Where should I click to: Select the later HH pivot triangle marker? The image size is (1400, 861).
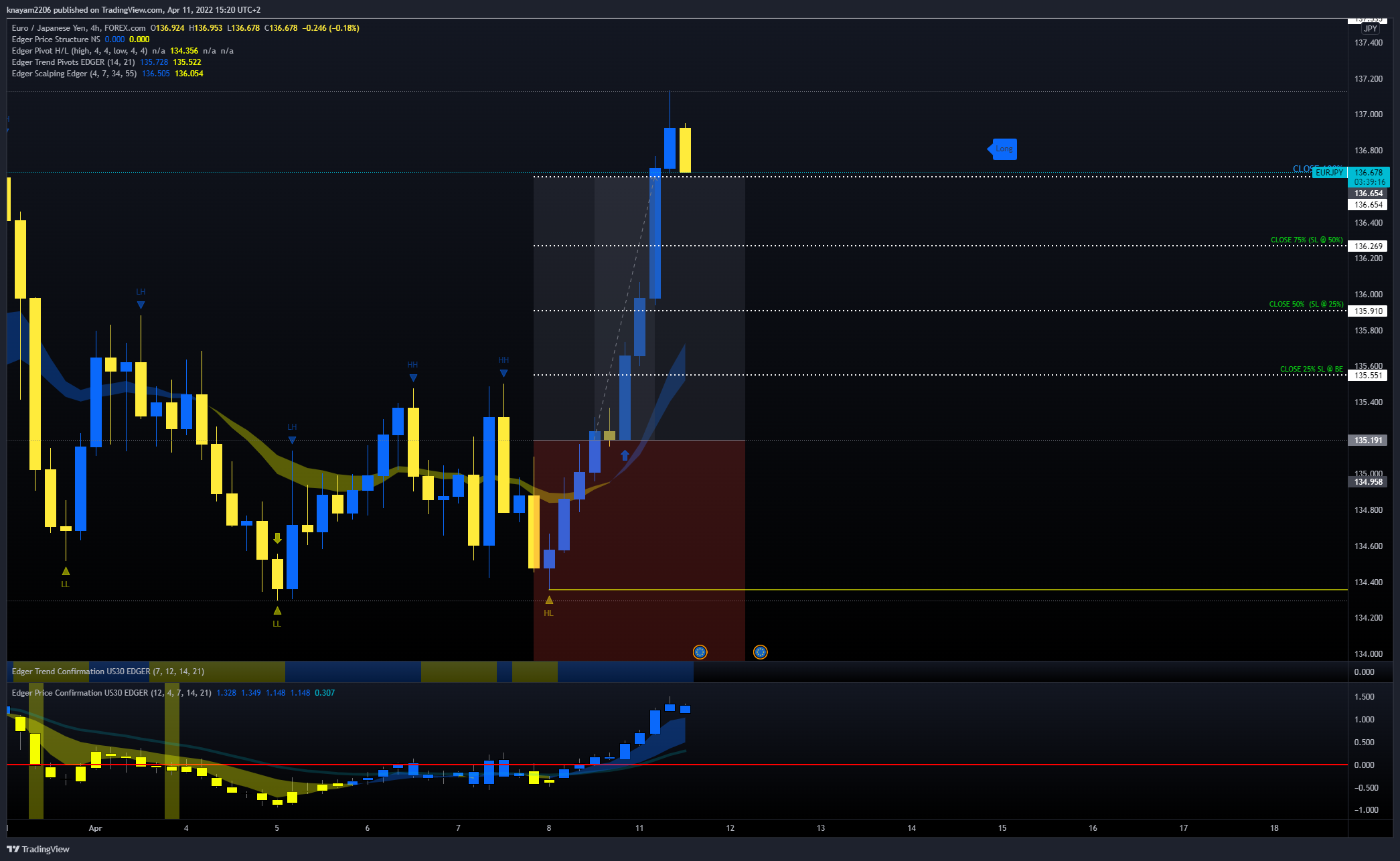[503, 373]
